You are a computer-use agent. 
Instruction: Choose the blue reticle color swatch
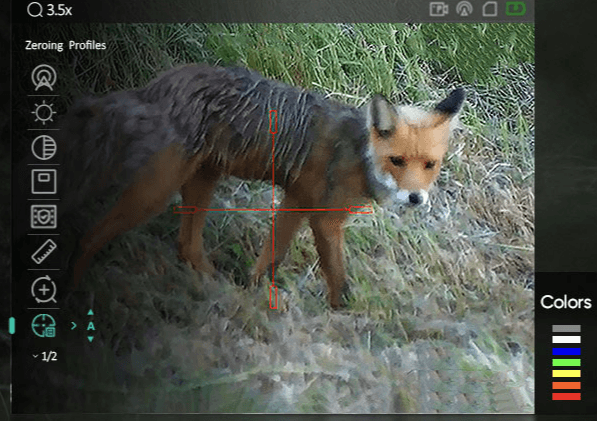coord(566,351)
